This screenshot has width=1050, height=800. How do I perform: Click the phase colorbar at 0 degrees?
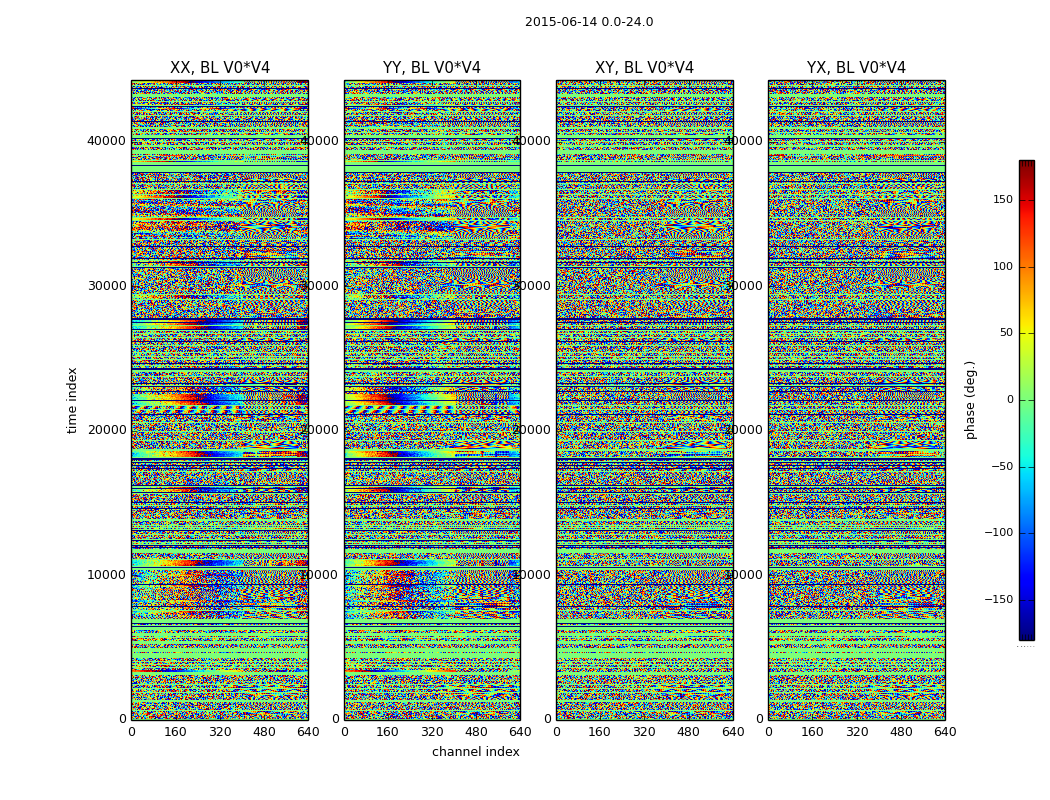click(x=1027, y=400)
